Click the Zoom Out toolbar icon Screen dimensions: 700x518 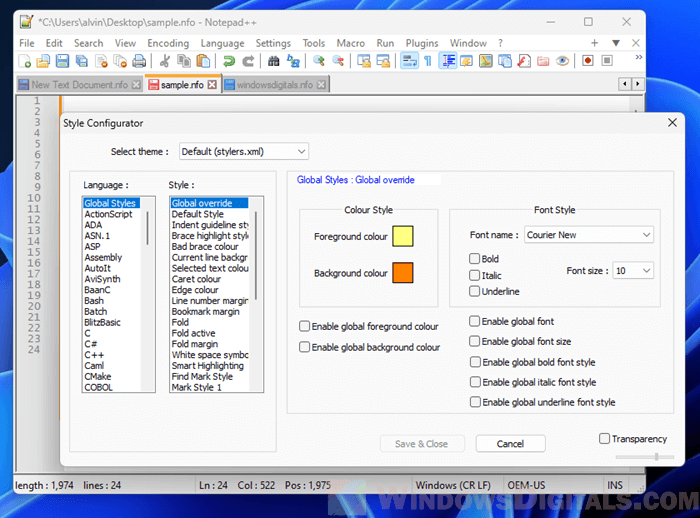(x=338, y=61)
